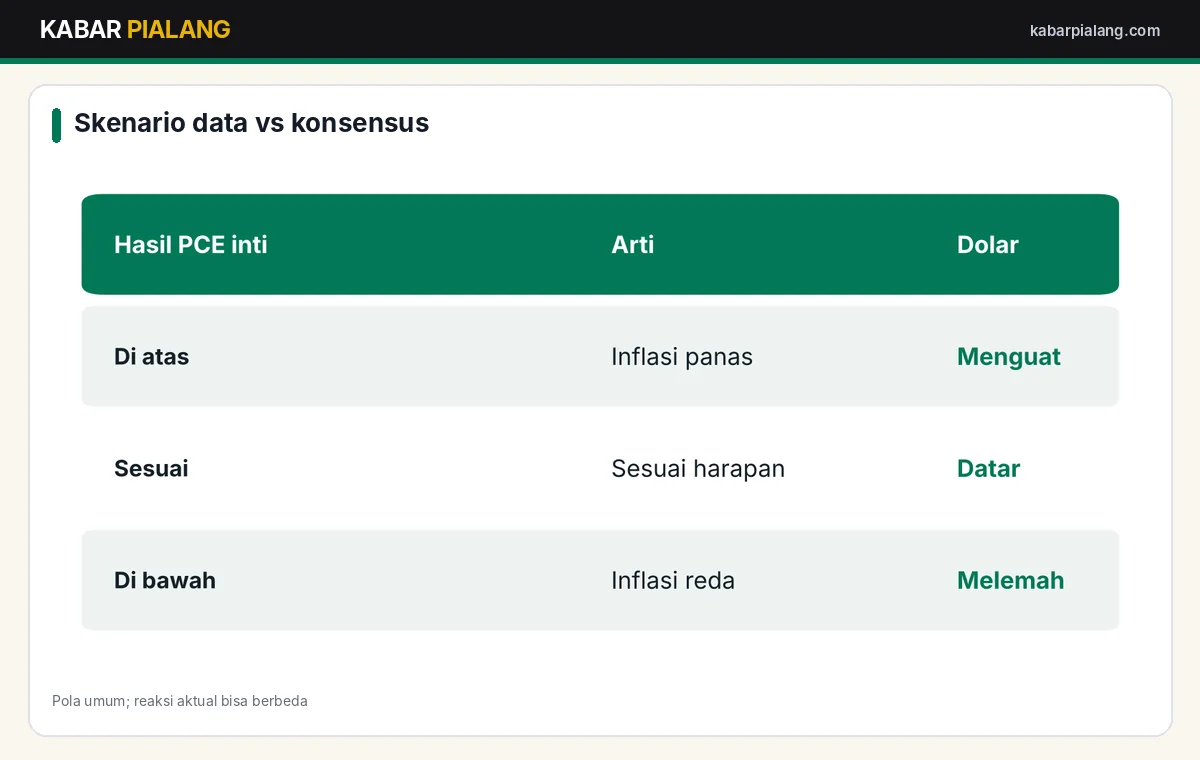Viewport: 1200px width, 760px height.
Task: Click the 'Di bawah' row label
Action: [x=165, y=581]
